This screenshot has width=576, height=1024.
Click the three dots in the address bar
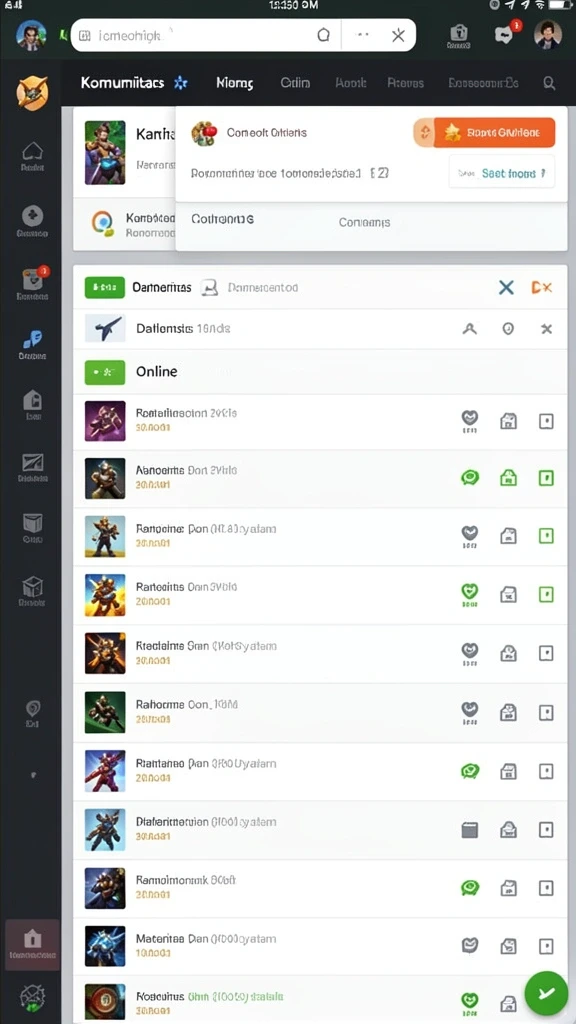point(364,35)
